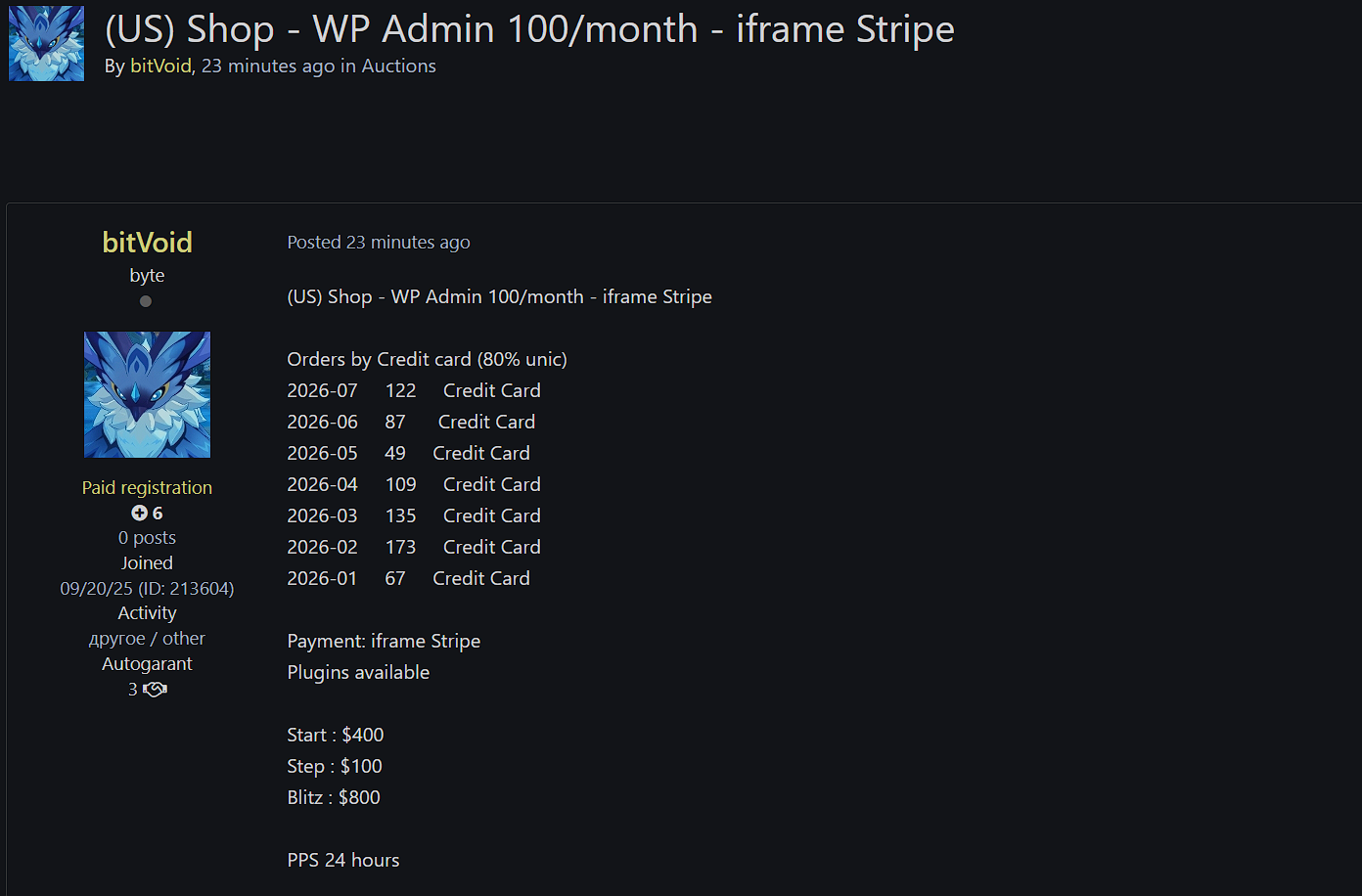The width and height of the screenshot is (1362, 896).
Task: Click large bitVoid profile avatar in sidebar
Action: coord(147,394)
